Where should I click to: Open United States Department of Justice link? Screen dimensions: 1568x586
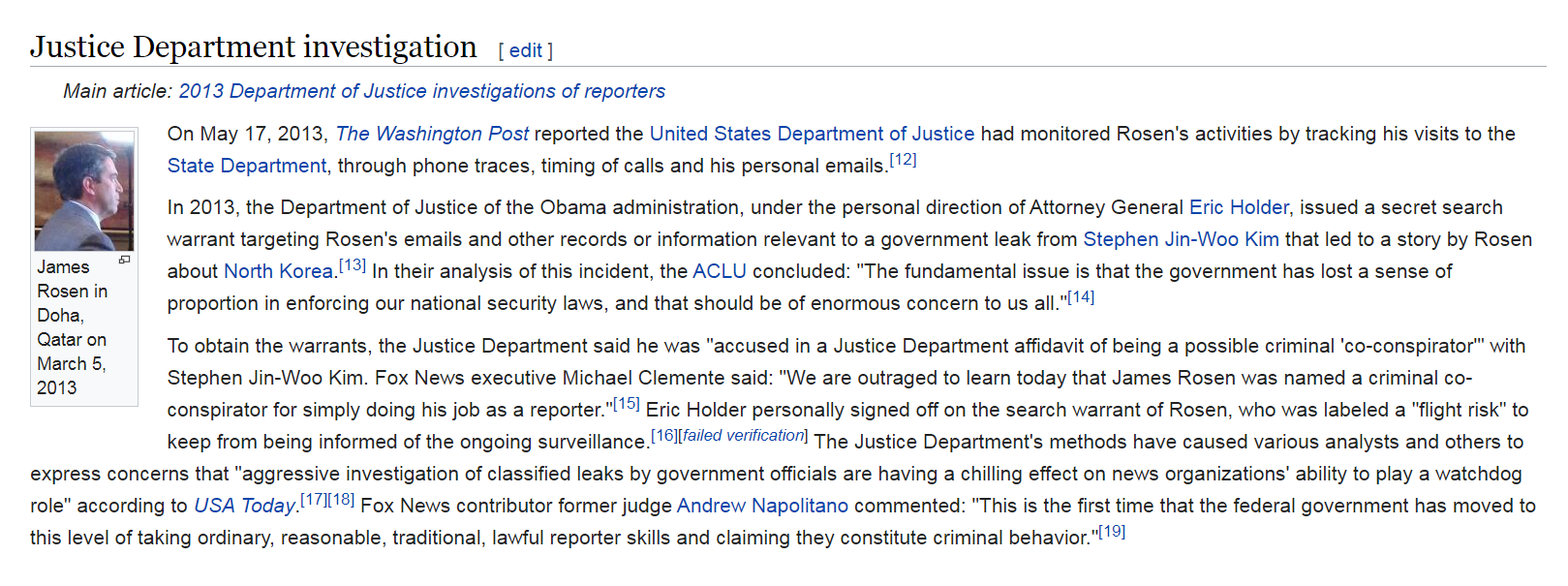point(812,134)
